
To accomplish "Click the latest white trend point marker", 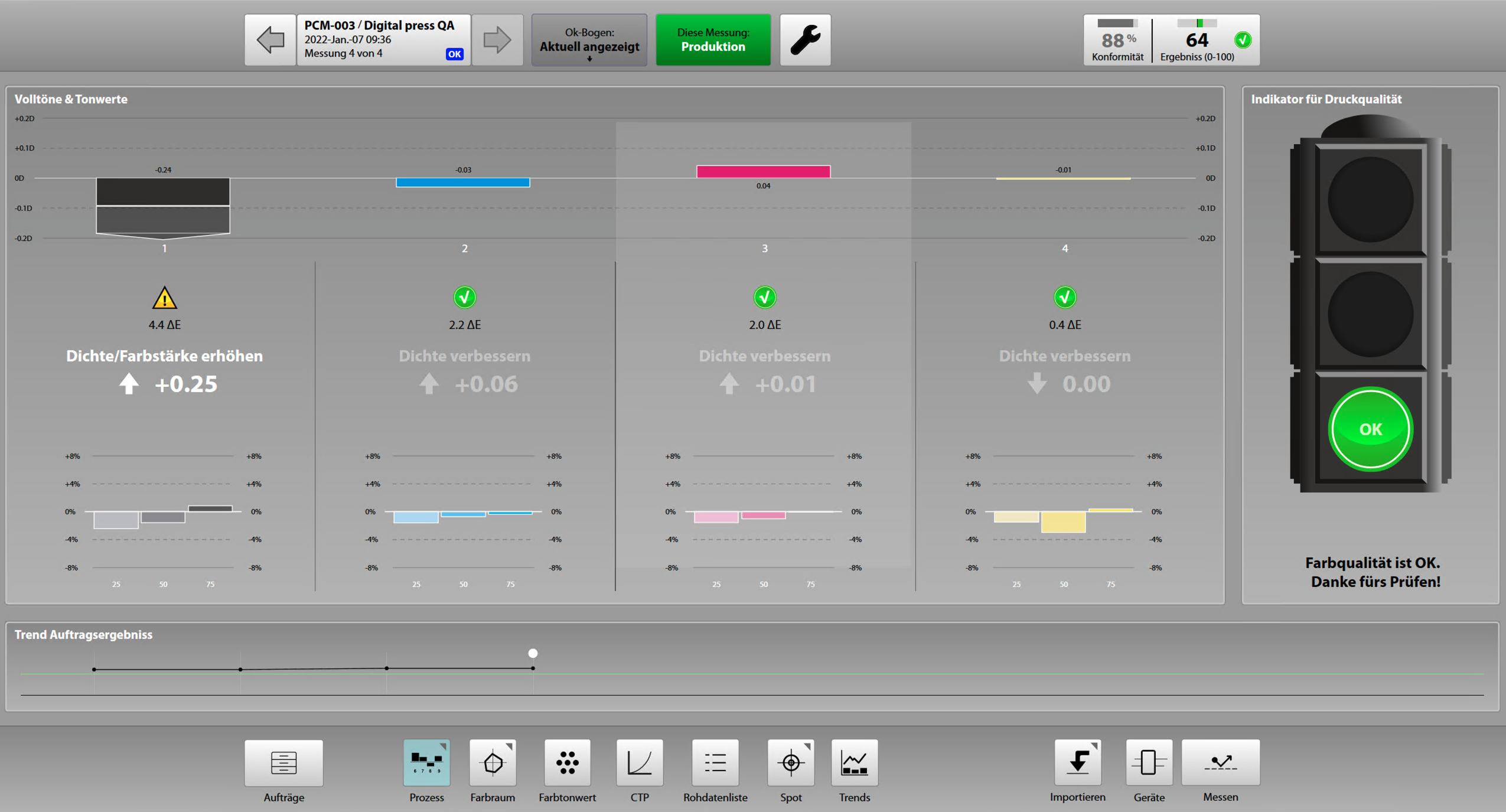I will (x=533, y=653).
